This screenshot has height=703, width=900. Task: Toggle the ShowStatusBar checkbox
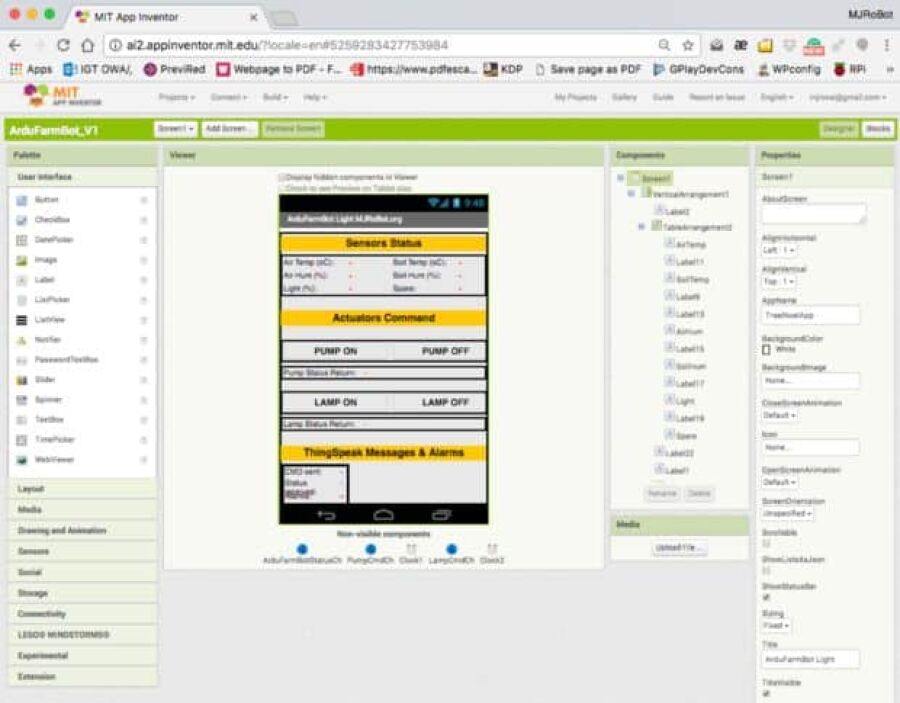(767, 597)
